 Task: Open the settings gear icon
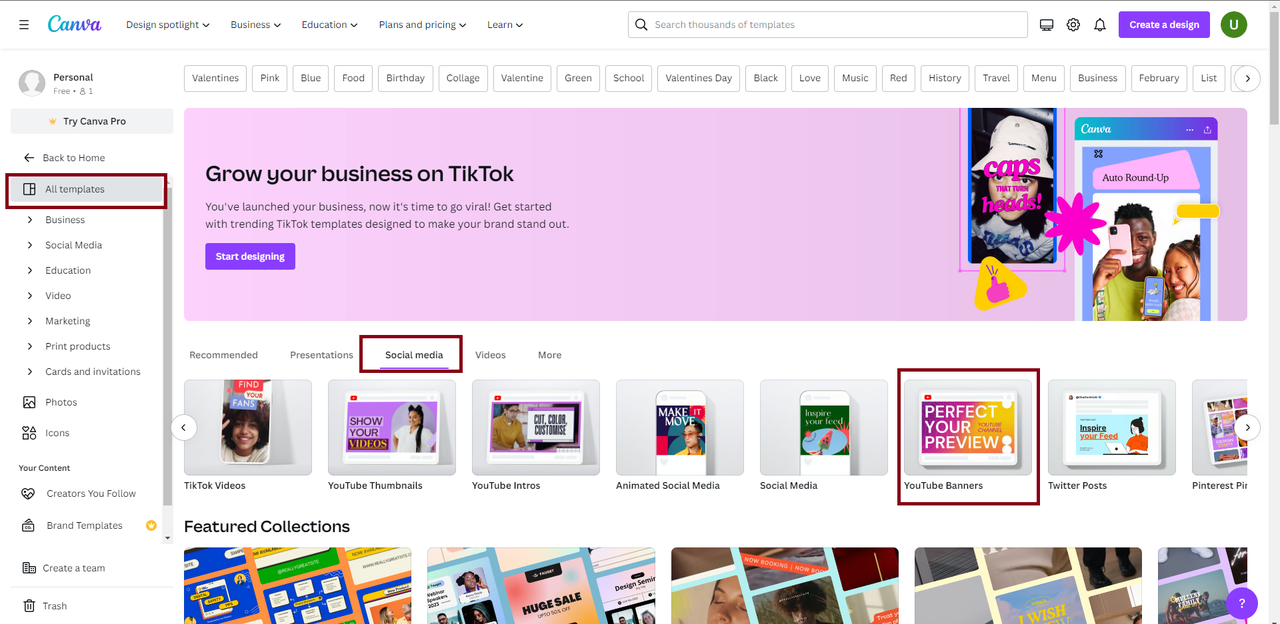click(1073, 25)
